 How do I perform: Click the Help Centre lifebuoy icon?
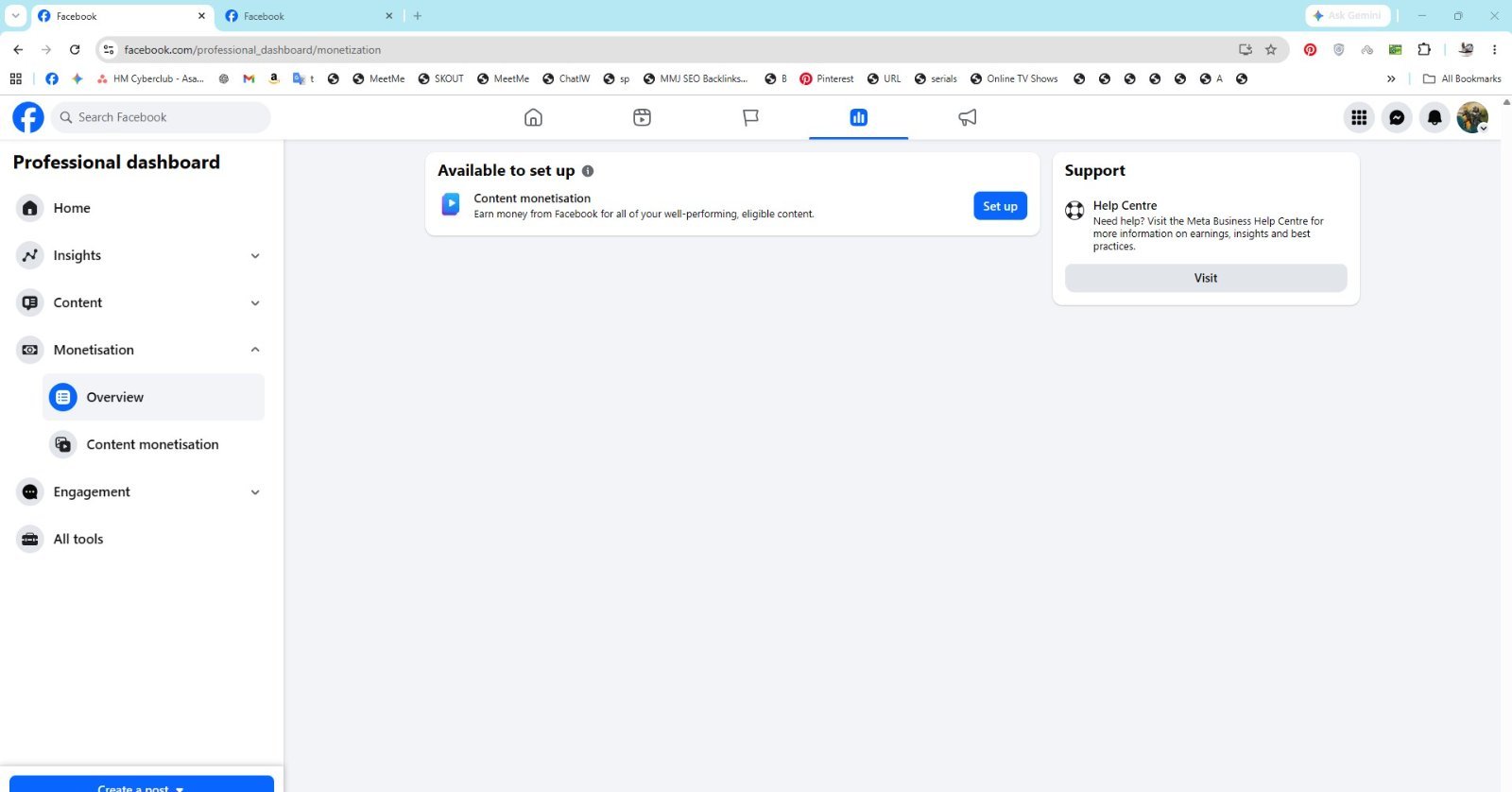[1074, 210]
